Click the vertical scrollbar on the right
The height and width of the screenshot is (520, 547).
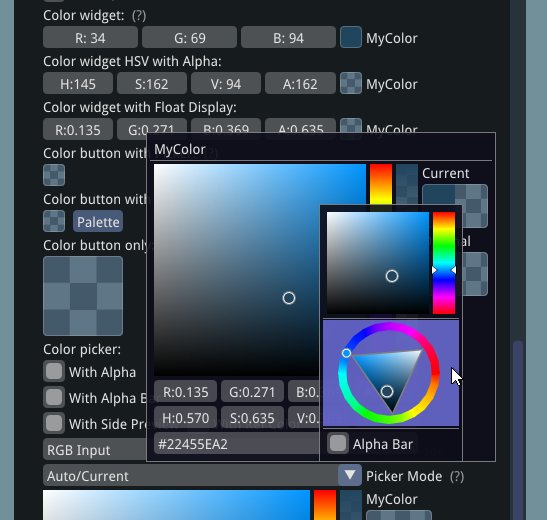tap(518, 430)
